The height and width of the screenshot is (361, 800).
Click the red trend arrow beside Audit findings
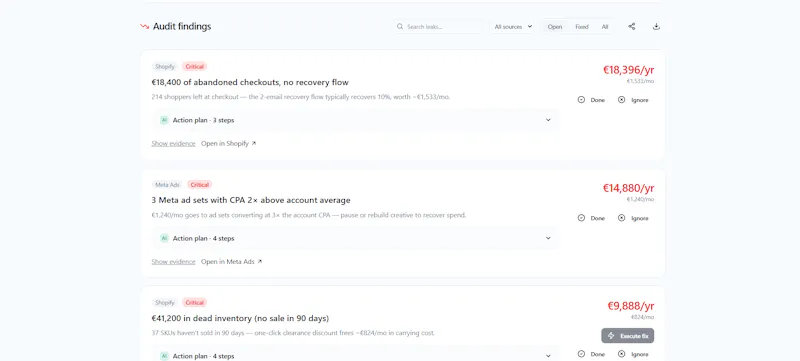144,27
